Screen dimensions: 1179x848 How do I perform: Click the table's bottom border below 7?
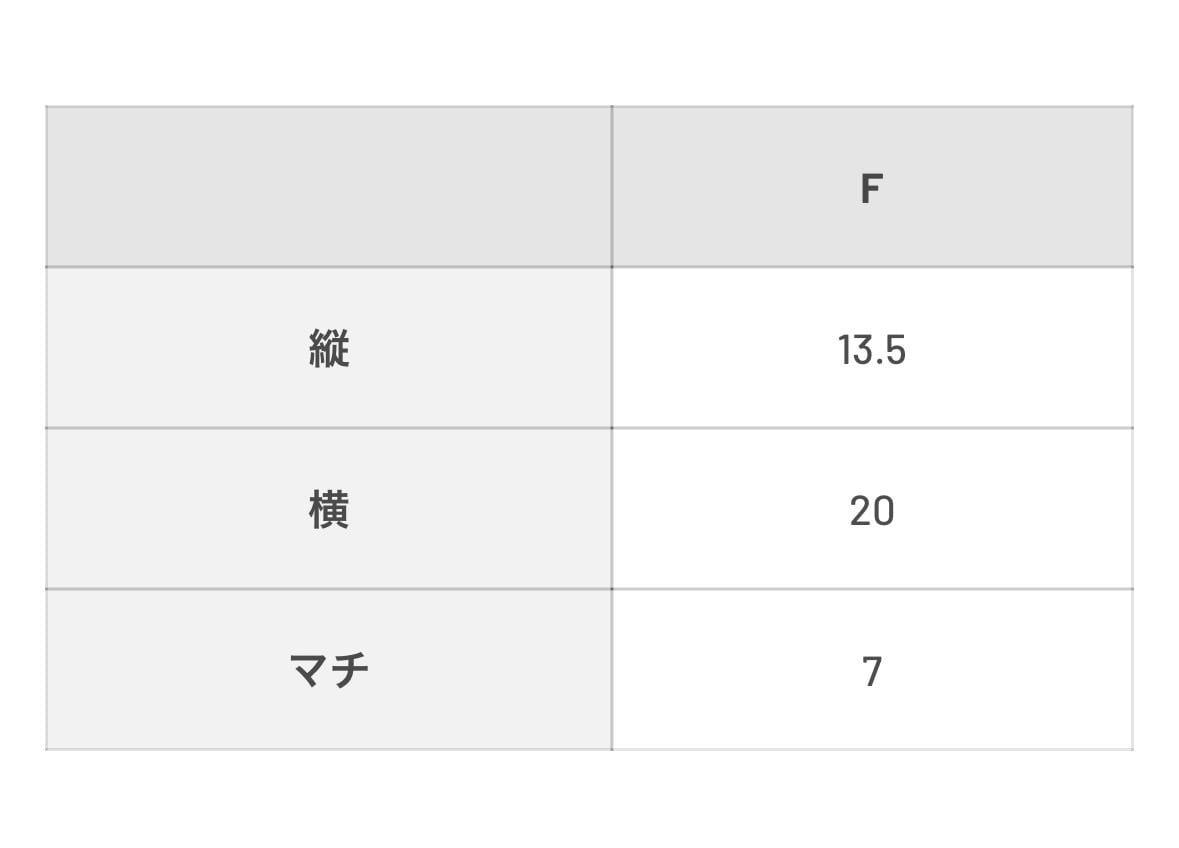(871, 749)
